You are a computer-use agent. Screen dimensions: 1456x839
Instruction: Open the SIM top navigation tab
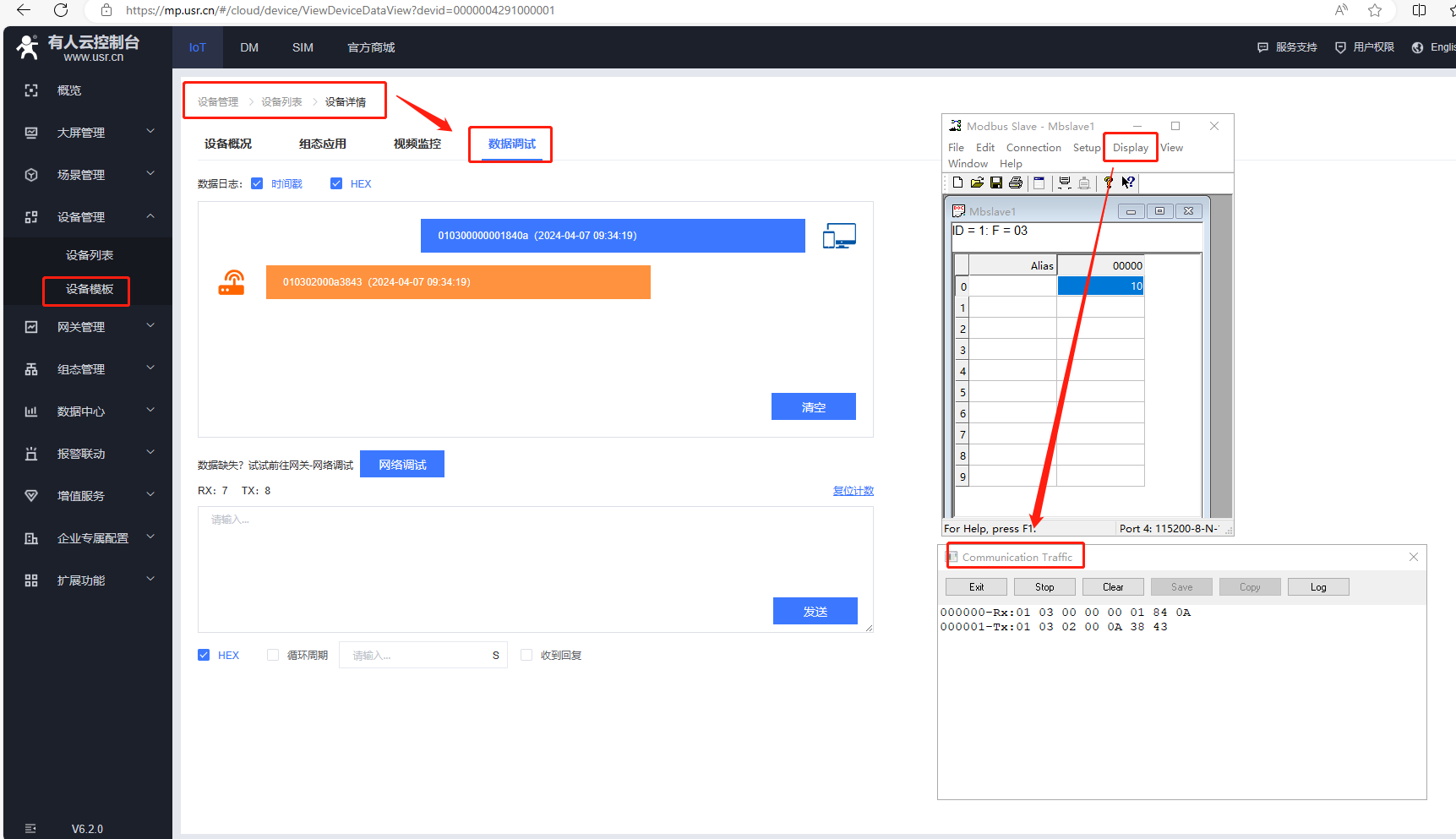click(x=303, y=47)
